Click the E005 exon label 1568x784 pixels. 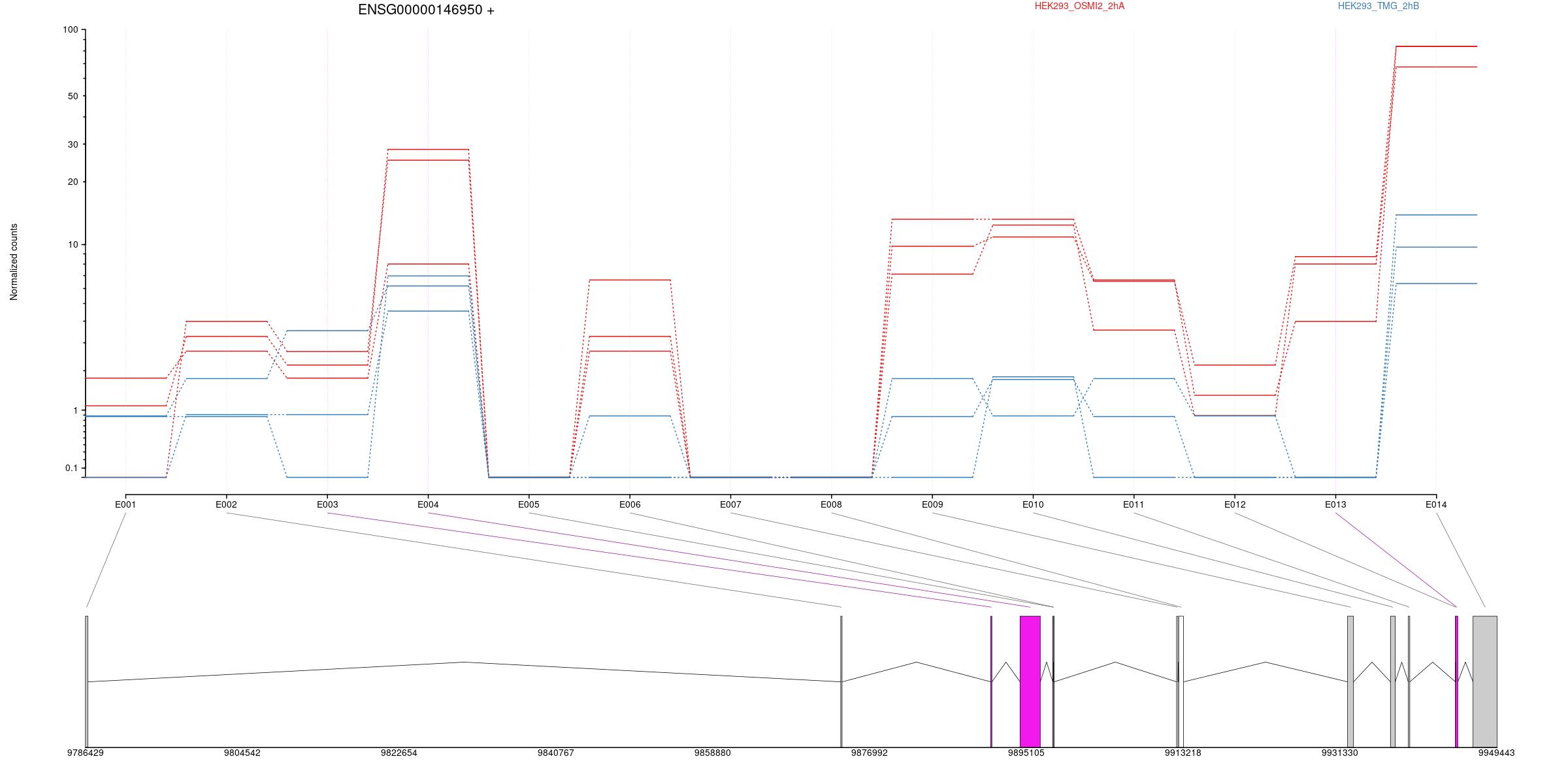(x=529, y=504)
